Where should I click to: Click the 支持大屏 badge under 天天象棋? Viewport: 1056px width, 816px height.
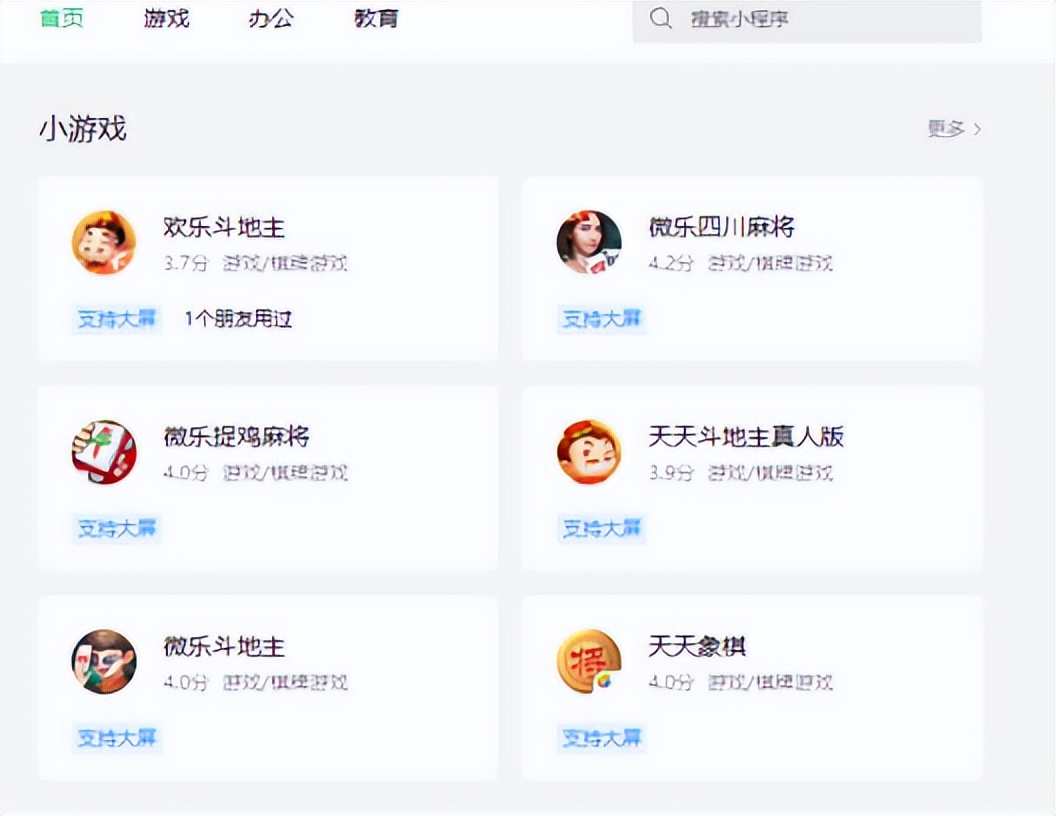click(601, 738)
